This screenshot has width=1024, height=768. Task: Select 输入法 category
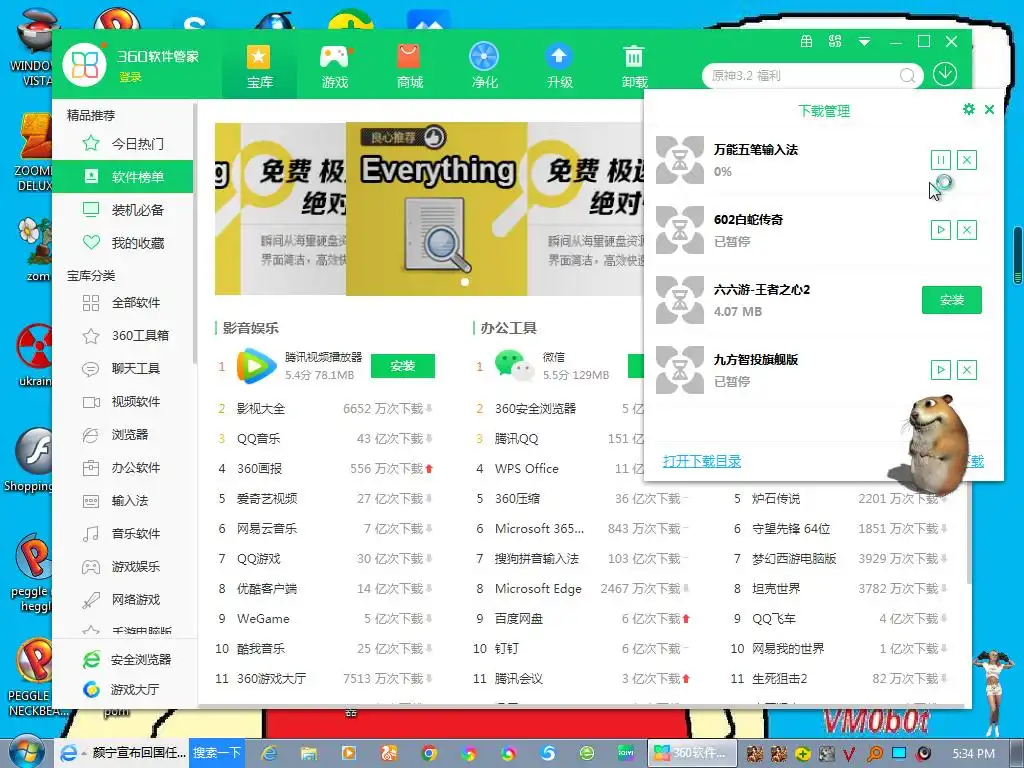click(123, 501)
